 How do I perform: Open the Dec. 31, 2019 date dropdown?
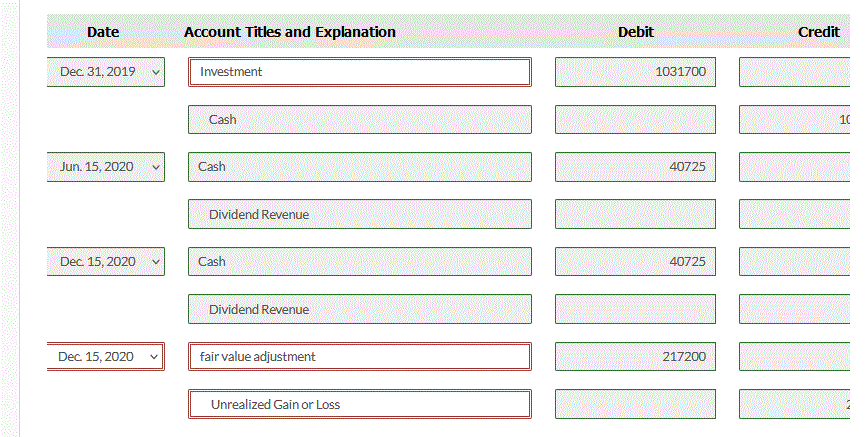click(105, 72)
